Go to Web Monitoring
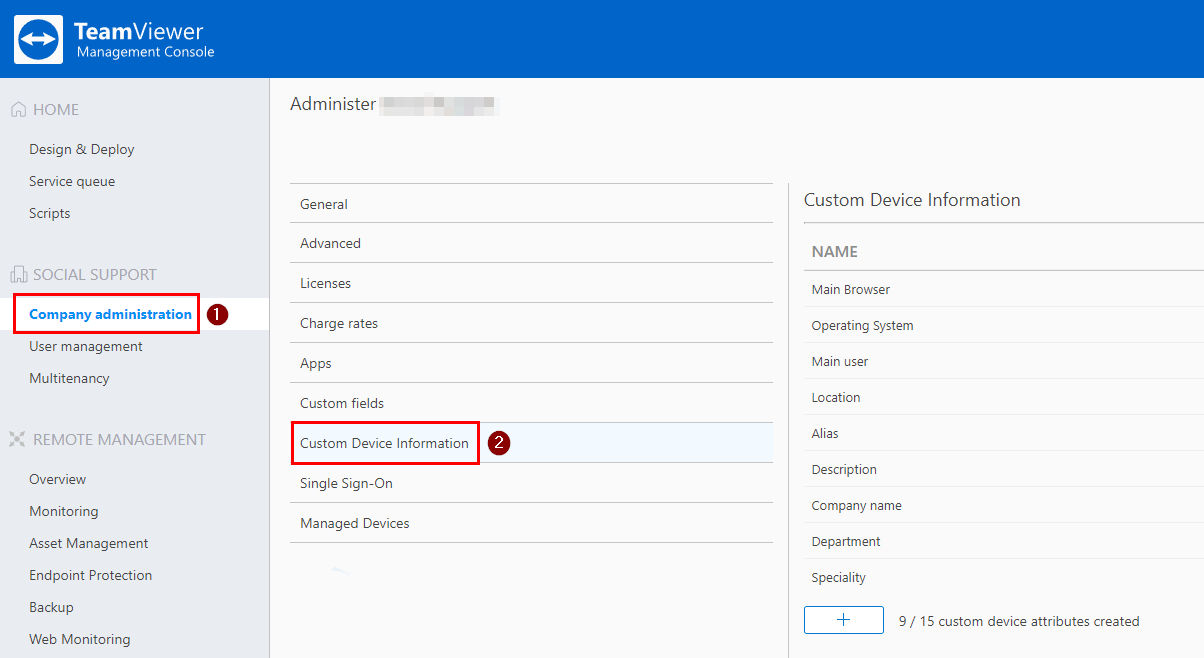This screenshot has height=658, width=1204. pyautogui.click(x=80, y=639)
